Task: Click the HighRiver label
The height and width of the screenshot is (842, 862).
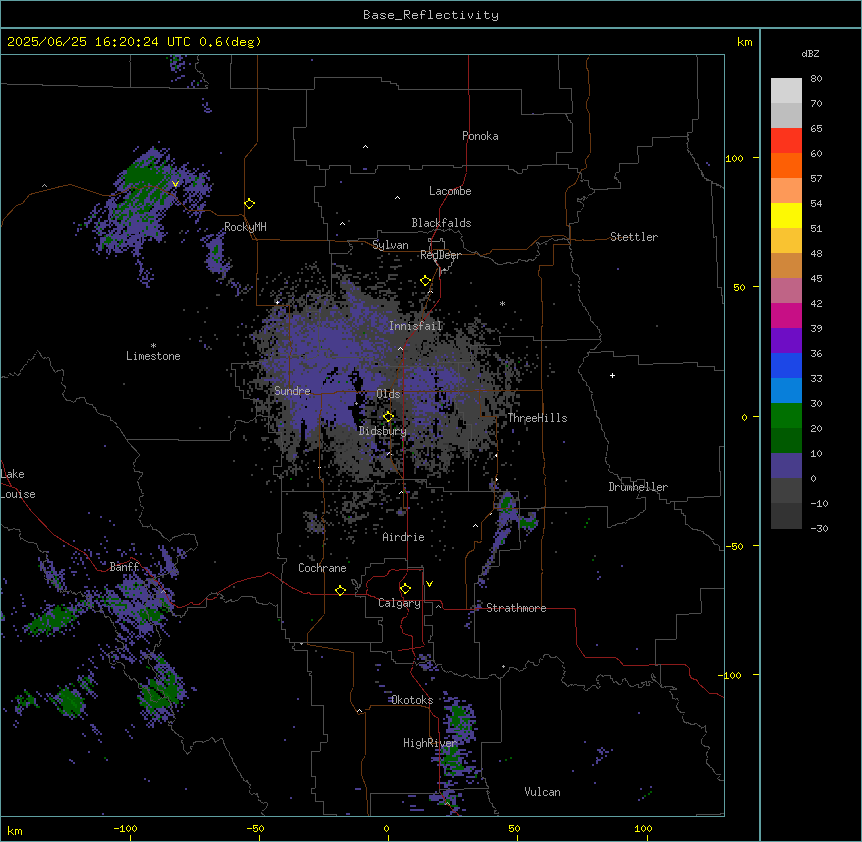Action: [430, 743]
